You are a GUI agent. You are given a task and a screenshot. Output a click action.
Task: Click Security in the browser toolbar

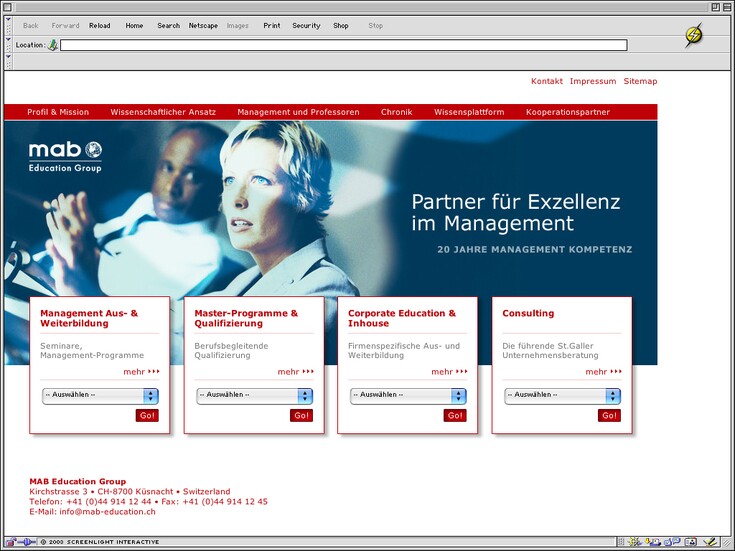click(306, 26)
